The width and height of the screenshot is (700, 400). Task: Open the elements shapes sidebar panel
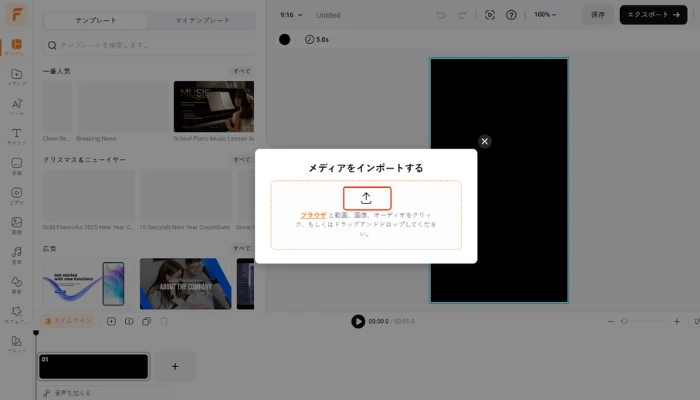17,285
